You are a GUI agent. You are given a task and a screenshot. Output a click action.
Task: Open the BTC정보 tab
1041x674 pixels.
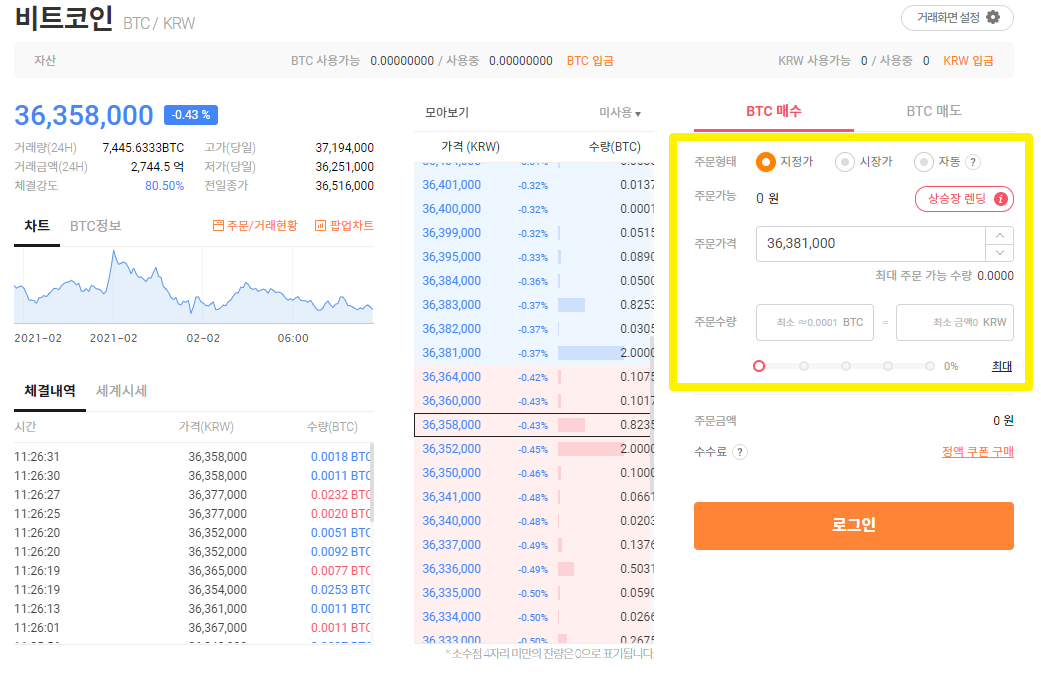(x=96, y=226)
